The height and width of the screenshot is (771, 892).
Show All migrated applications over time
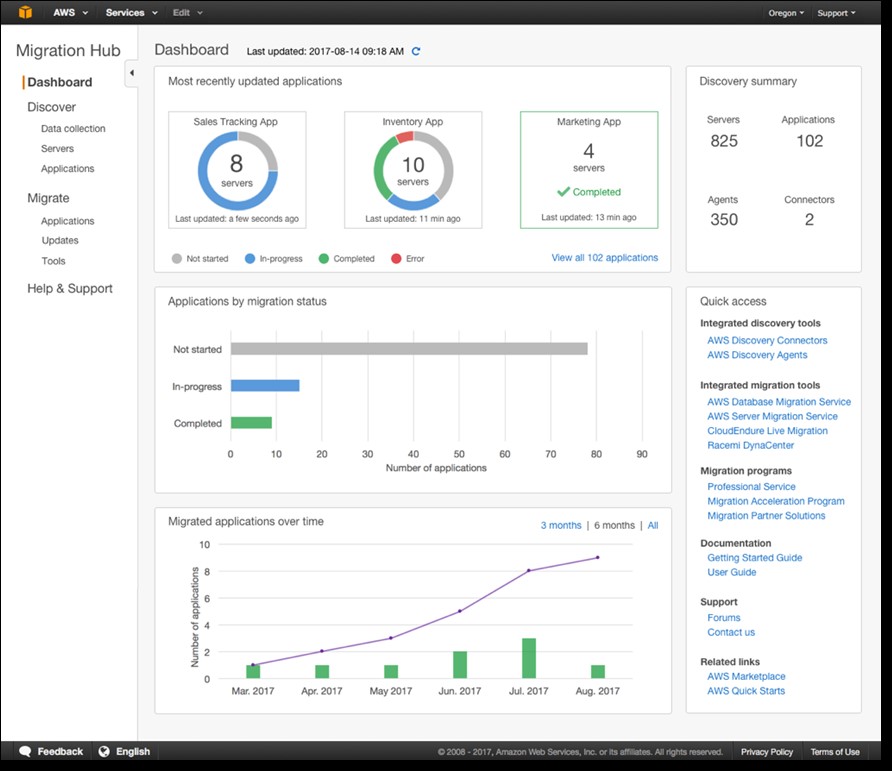652,525
